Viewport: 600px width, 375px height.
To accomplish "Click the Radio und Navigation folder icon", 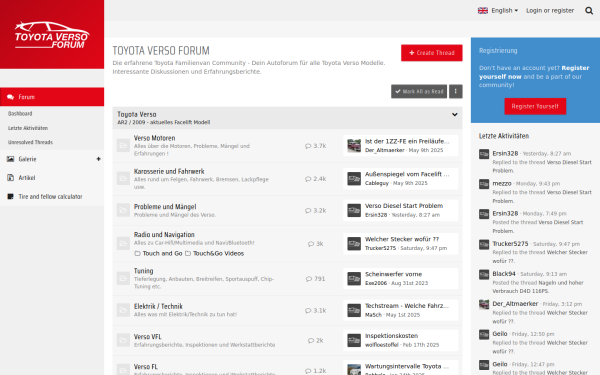I will [123, 243].
